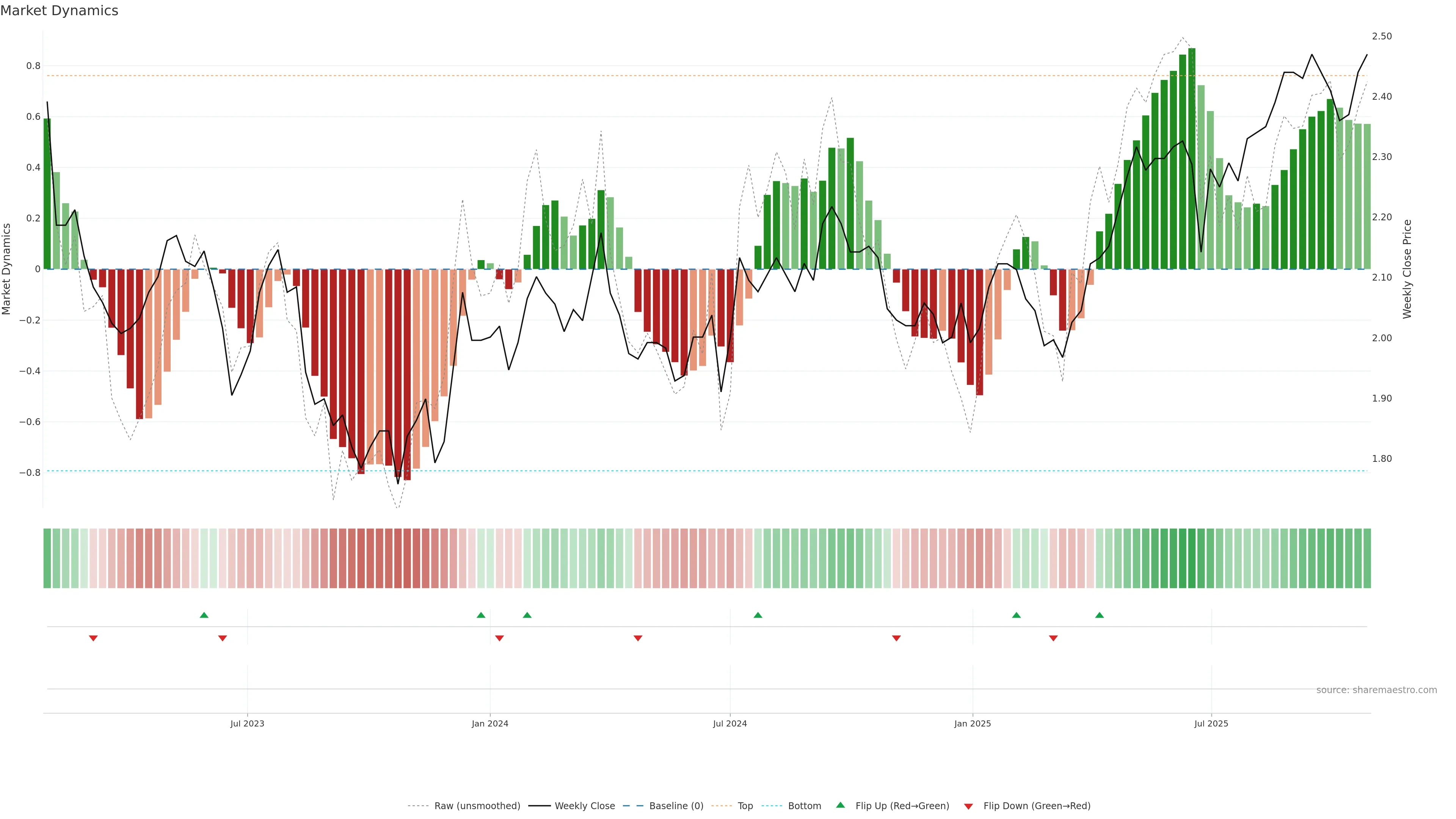This screenshot has height=819, width=1456.
Task: Toggle the Baseline (0) legend entry
Action: point(676,806)
